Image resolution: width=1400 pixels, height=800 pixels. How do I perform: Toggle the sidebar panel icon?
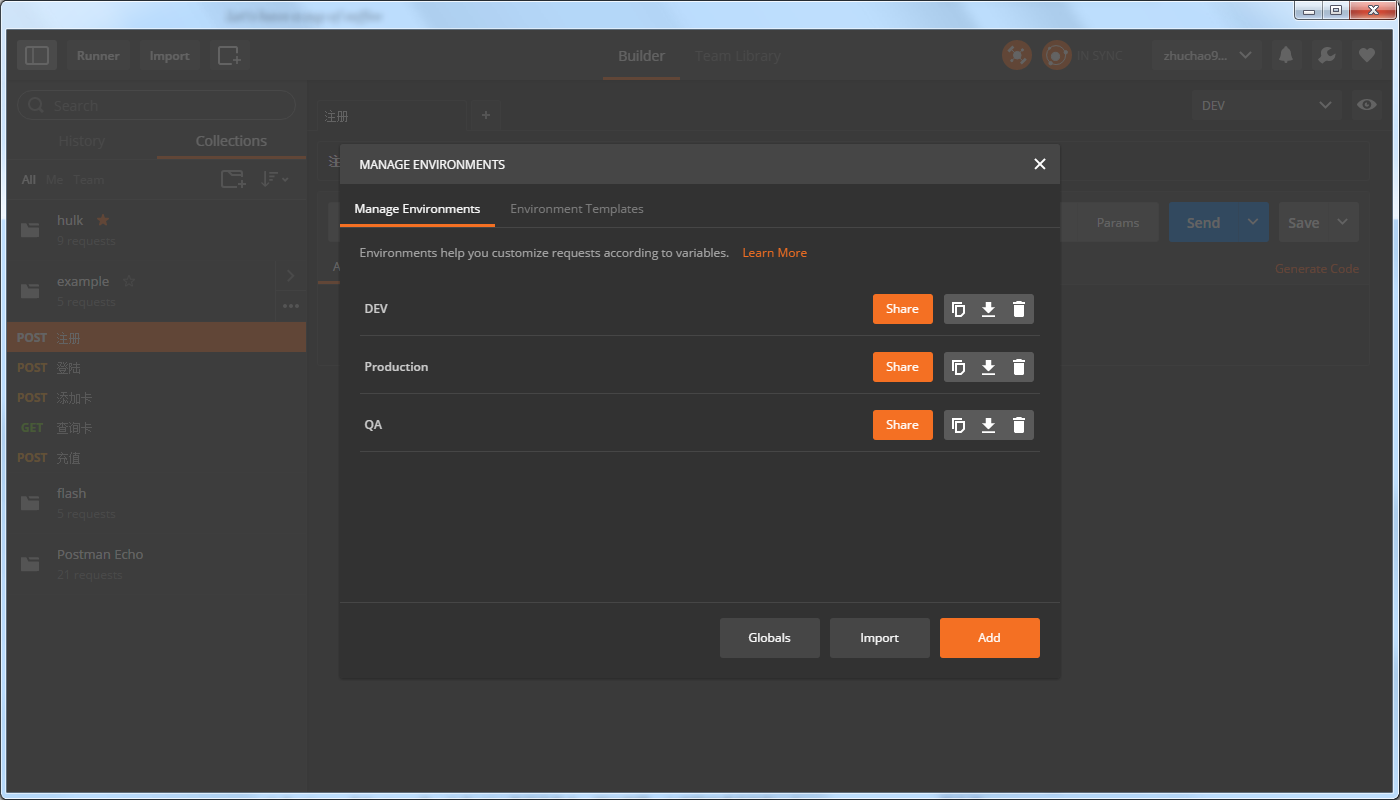coord(37,55)
